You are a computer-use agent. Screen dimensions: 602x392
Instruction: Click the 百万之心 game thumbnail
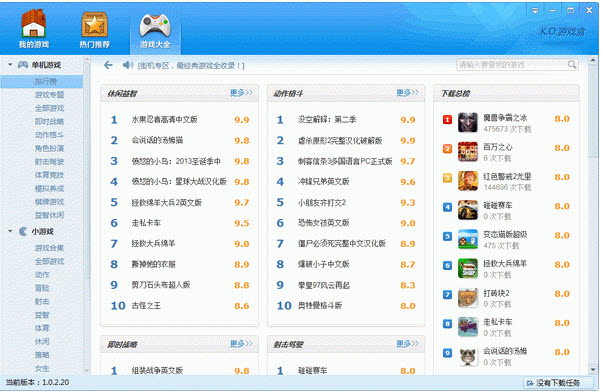point(468,152)
